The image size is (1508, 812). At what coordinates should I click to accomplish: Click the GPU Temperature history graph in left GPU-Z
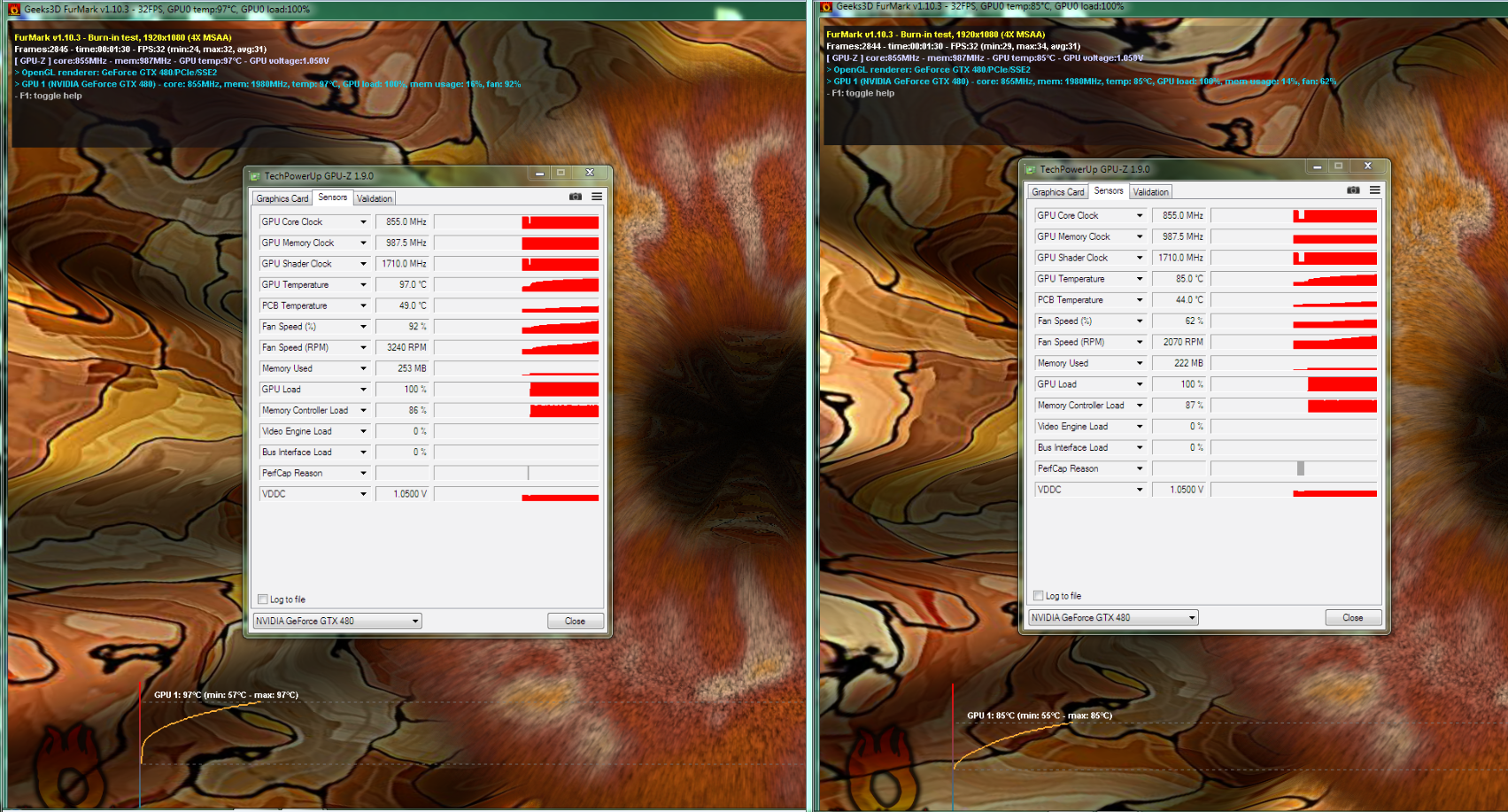516,285
